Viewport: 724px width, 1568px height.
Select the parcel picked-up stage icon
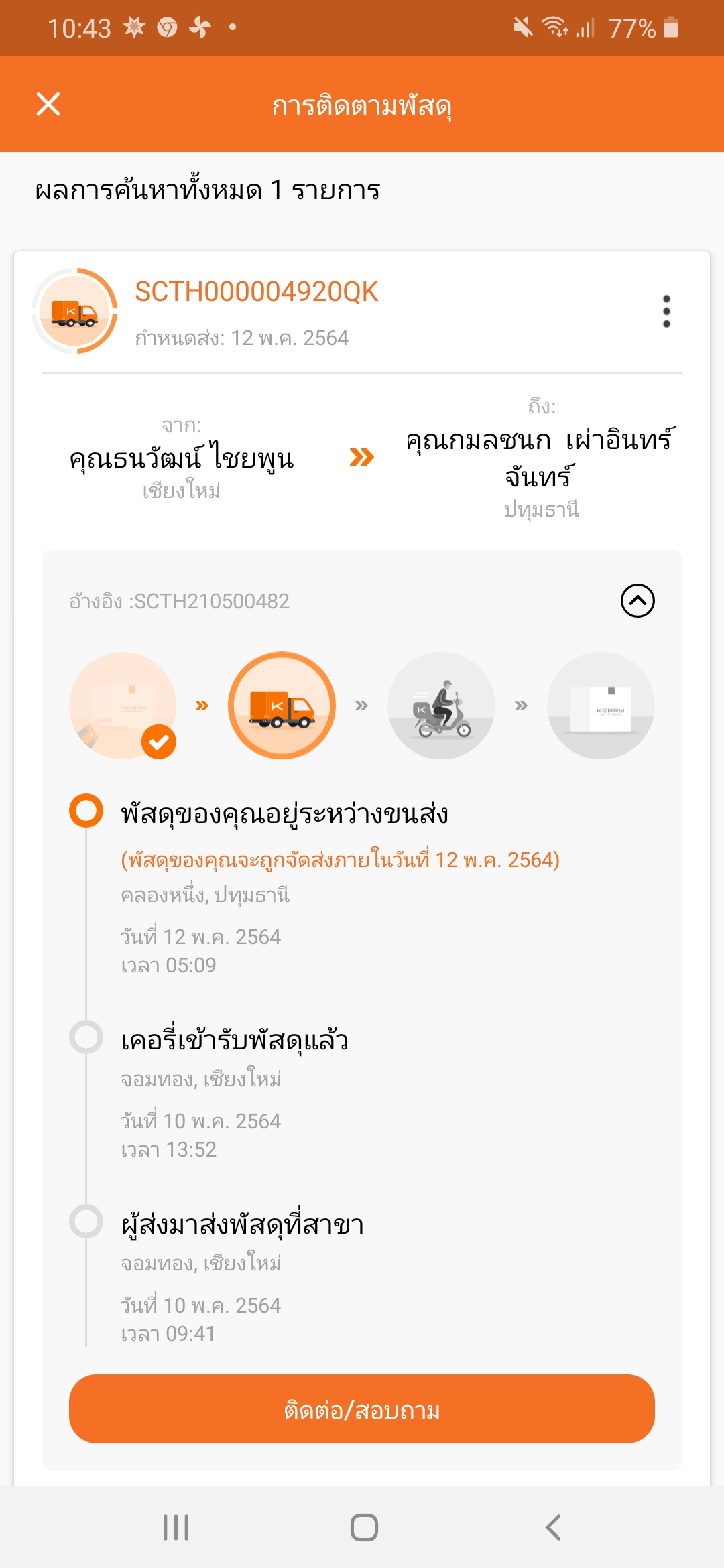(x=123, y=705)
